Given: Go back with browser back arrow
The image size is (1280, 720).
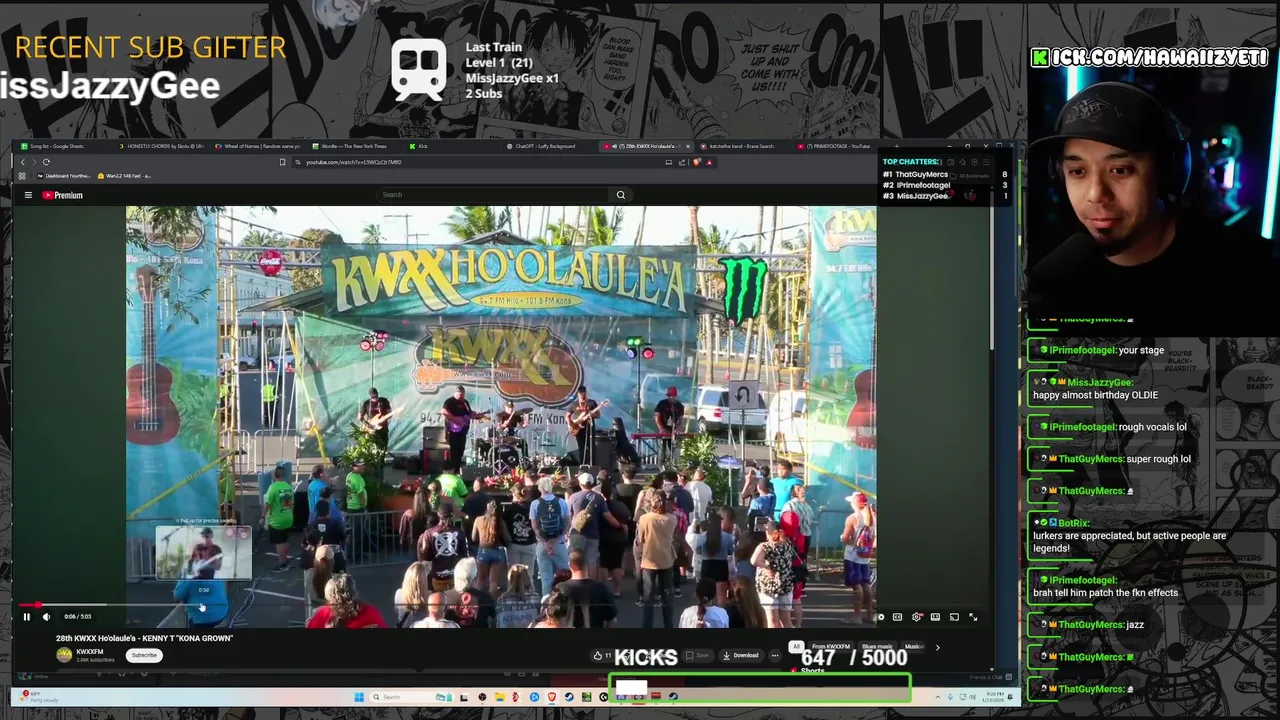Looking at the screenshot, I should pos(23,162).
